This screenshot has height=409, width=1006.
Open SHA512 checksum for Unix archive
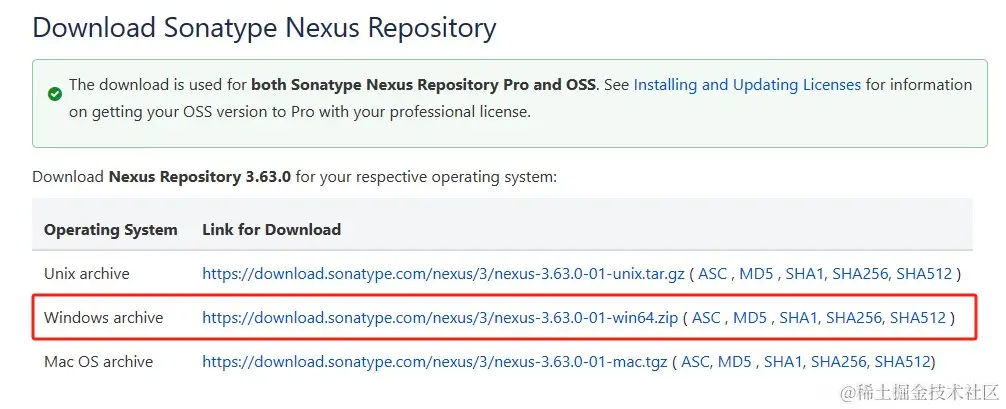[924, 273]
